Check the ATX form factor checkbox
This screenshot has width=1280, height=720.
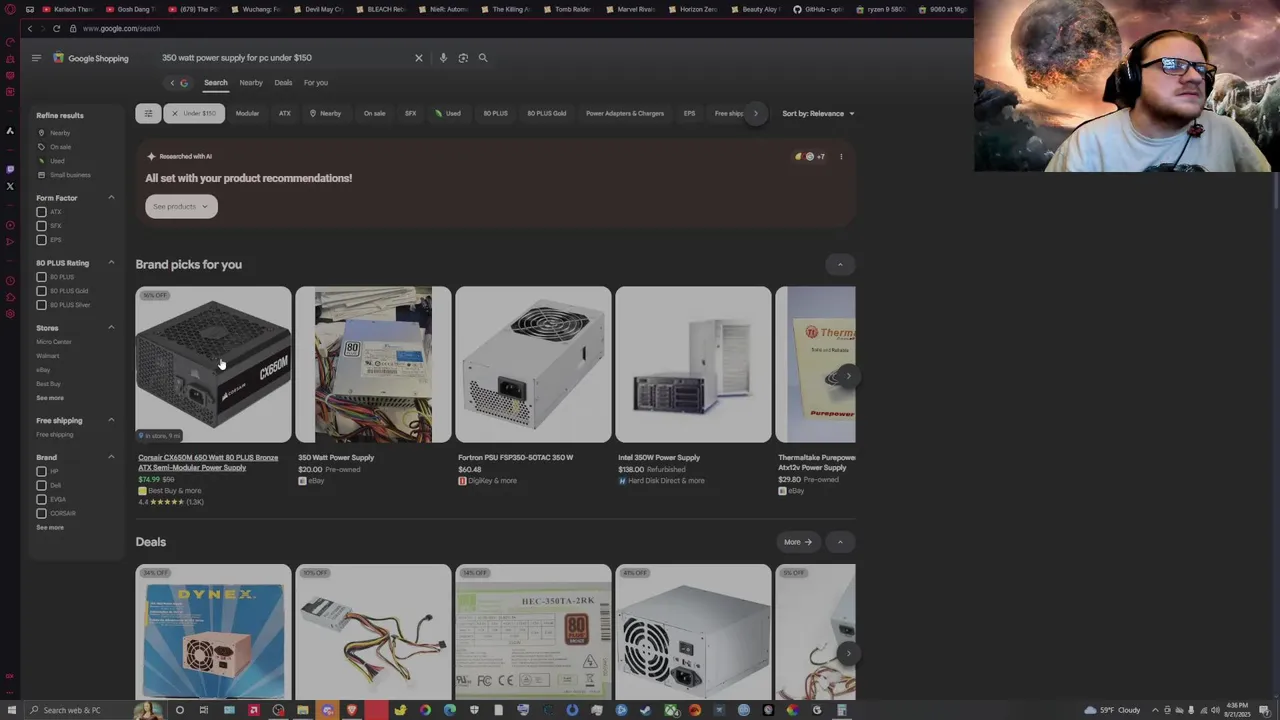41,212
